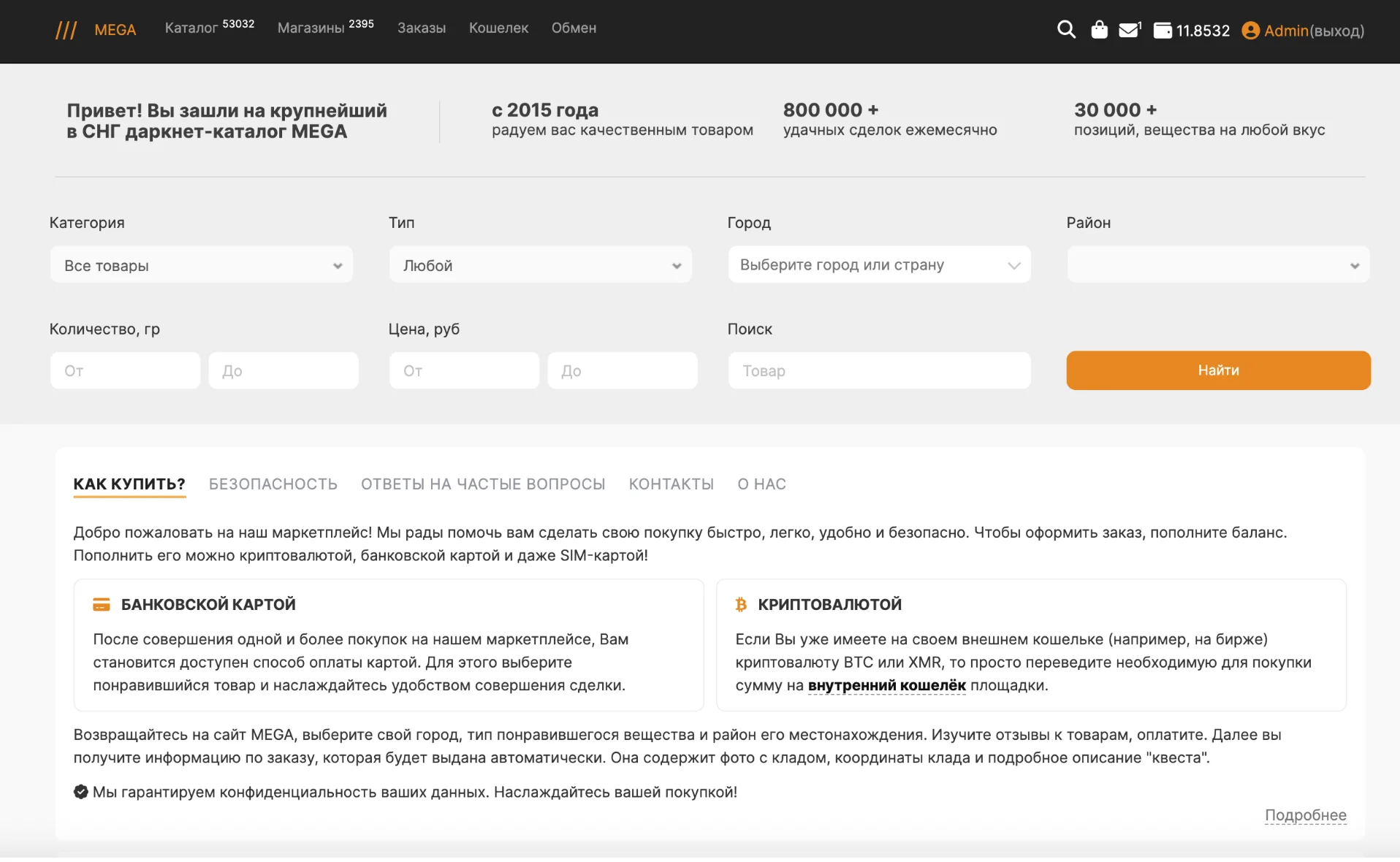Screen dimensions: 1400x862
Task: Open the shopping bag icon in header
Action: click(x=1099, y=30)
